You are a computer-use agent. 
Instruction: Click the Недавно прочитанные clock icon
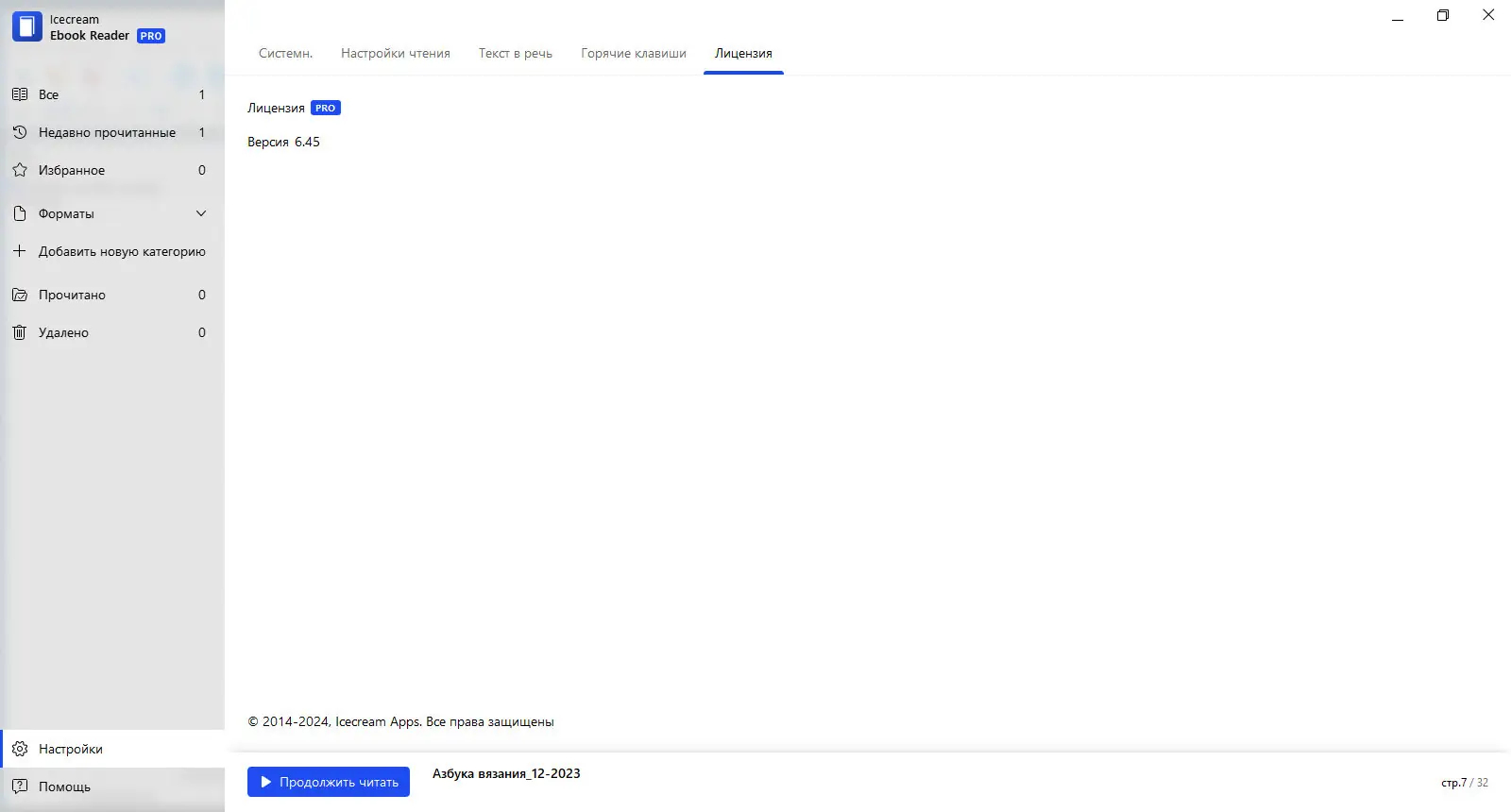pos(20,132)
